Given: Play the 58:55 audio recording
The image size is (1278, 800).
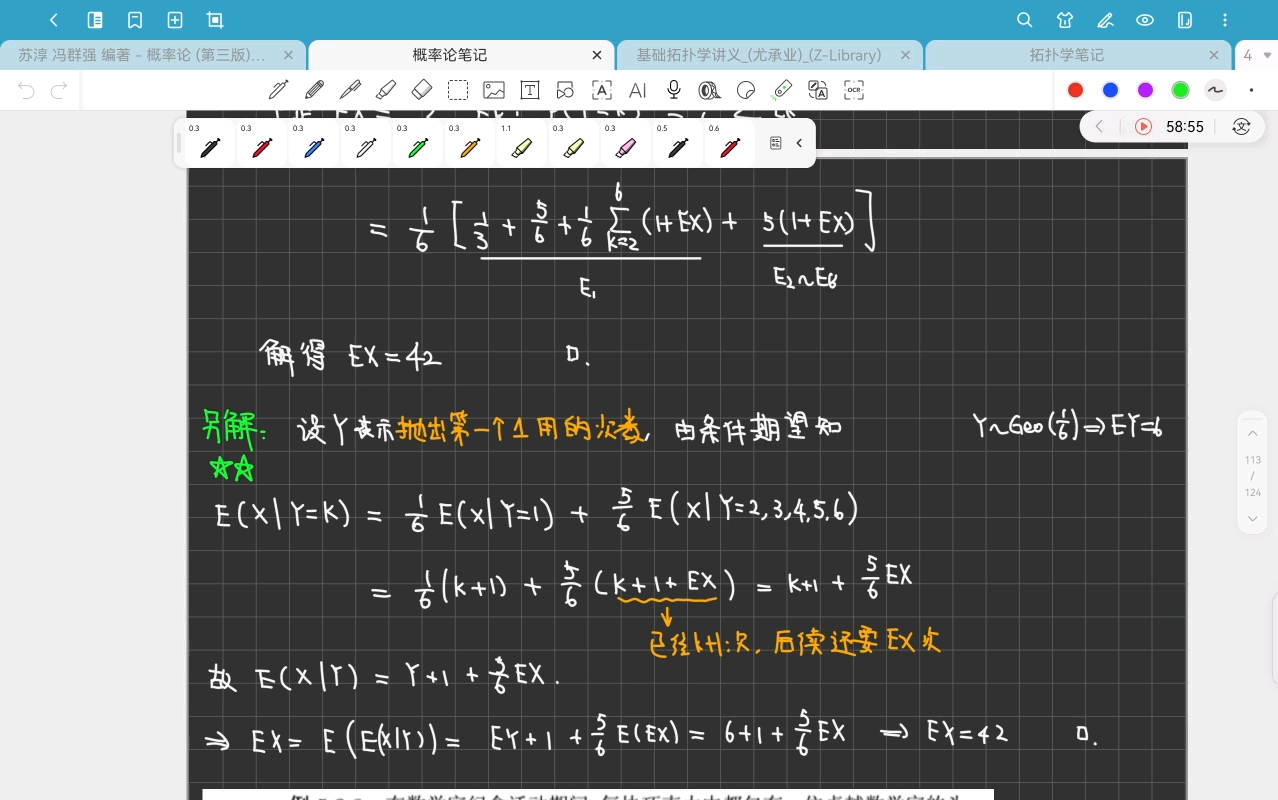Looking at the screenshot, I should click(x=1144, y=126).
